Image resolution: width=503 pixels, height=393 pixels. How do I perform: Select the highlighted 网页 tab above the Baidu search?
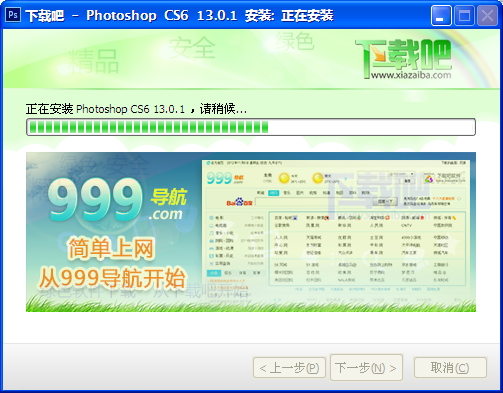pos(274,193)
